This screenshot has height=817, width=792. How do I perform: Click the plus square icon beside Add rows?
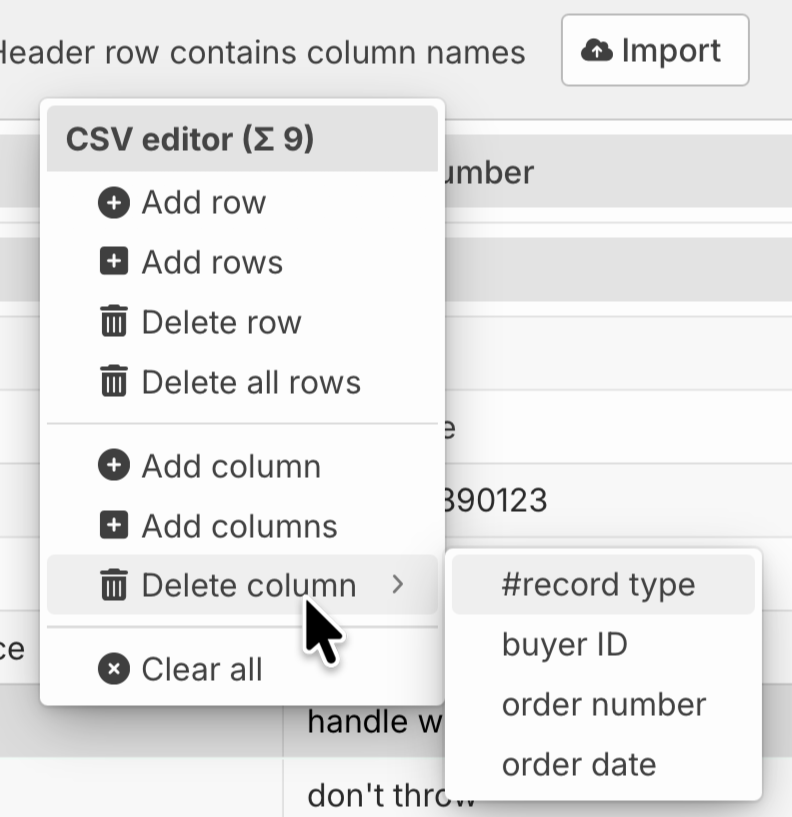114,261
